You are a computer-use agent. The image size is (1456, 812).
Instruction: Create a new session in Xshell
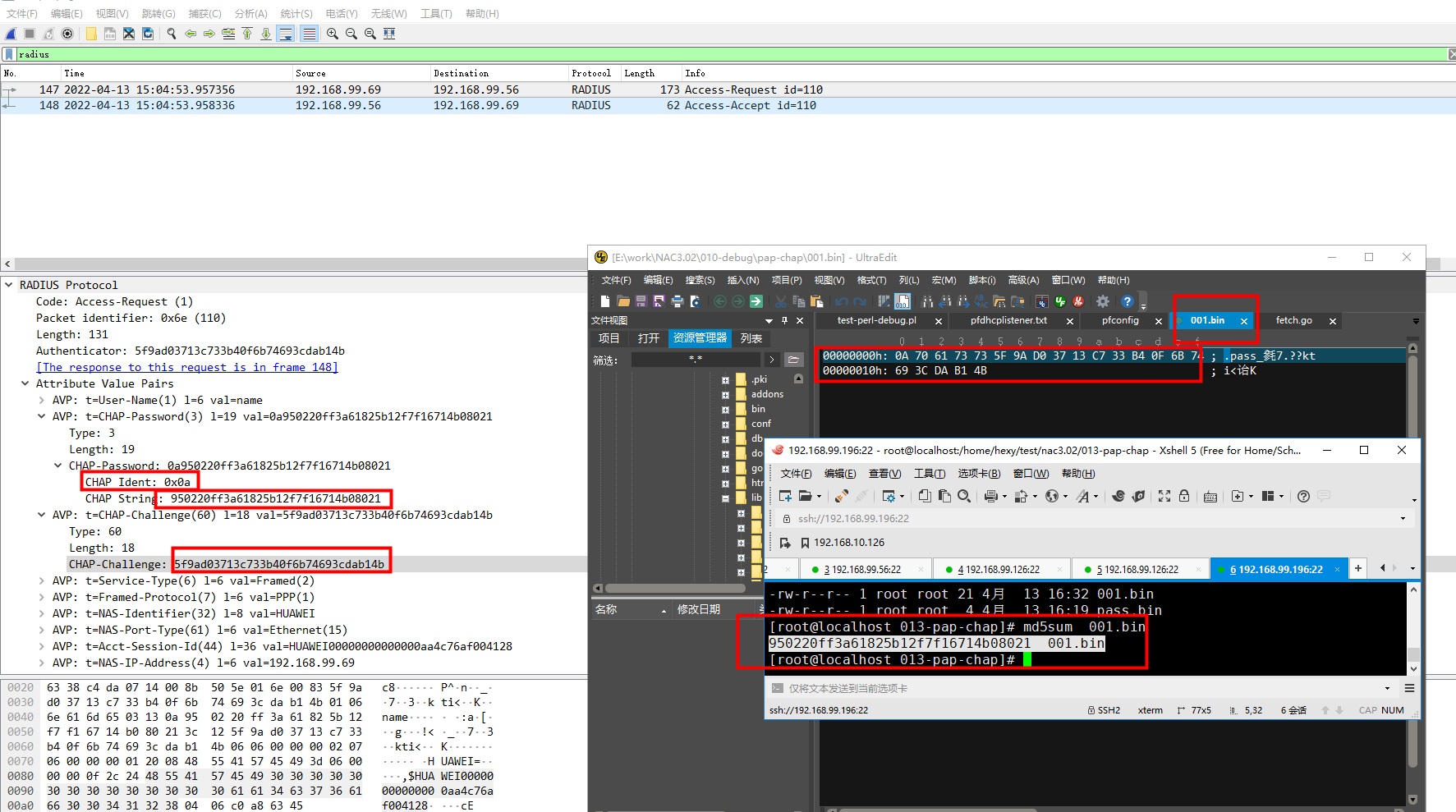click(785, 496)
